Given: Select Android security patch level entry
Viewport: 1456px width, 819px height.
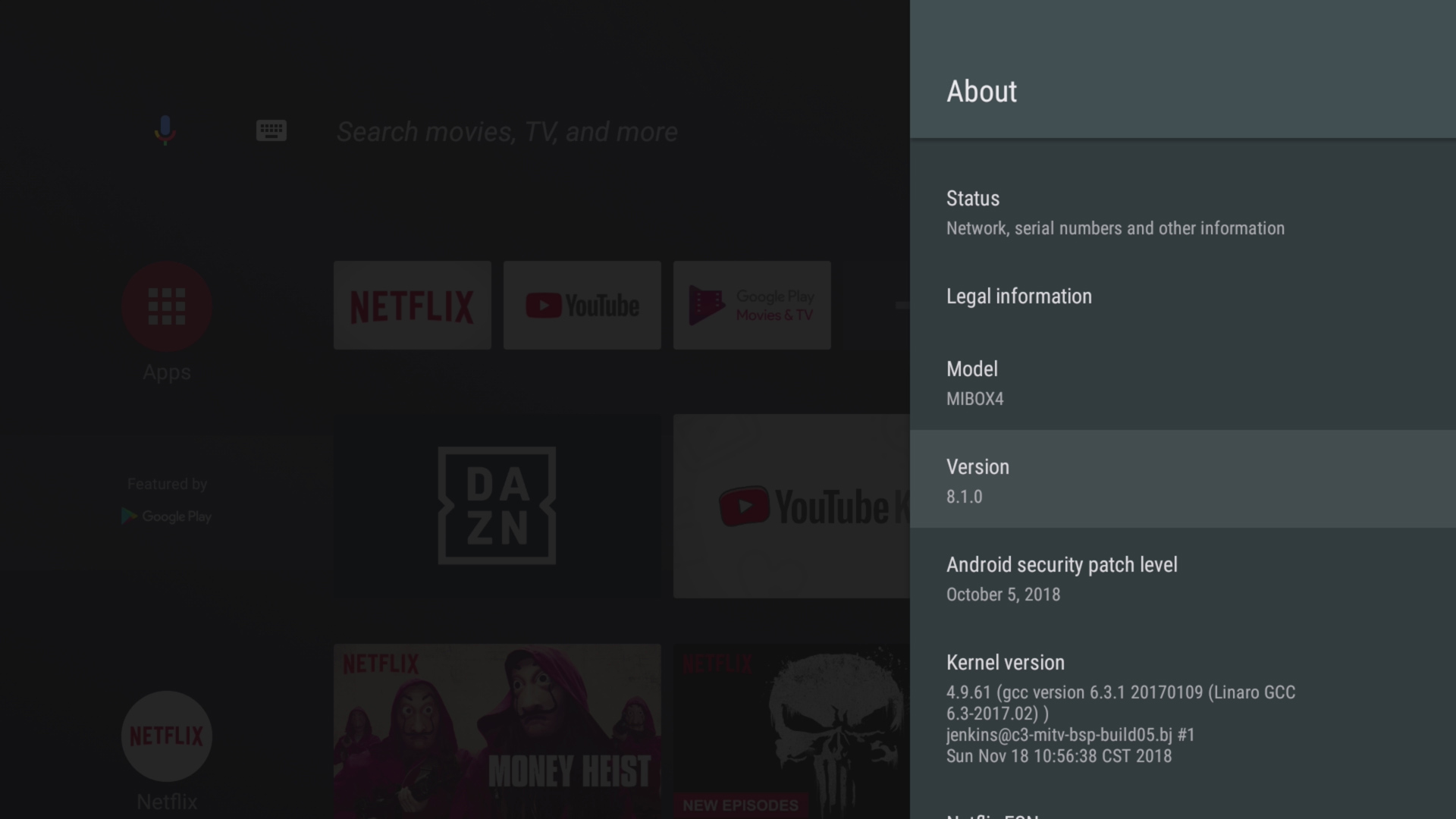Looking at the screenshot, I should [1183, 577].
